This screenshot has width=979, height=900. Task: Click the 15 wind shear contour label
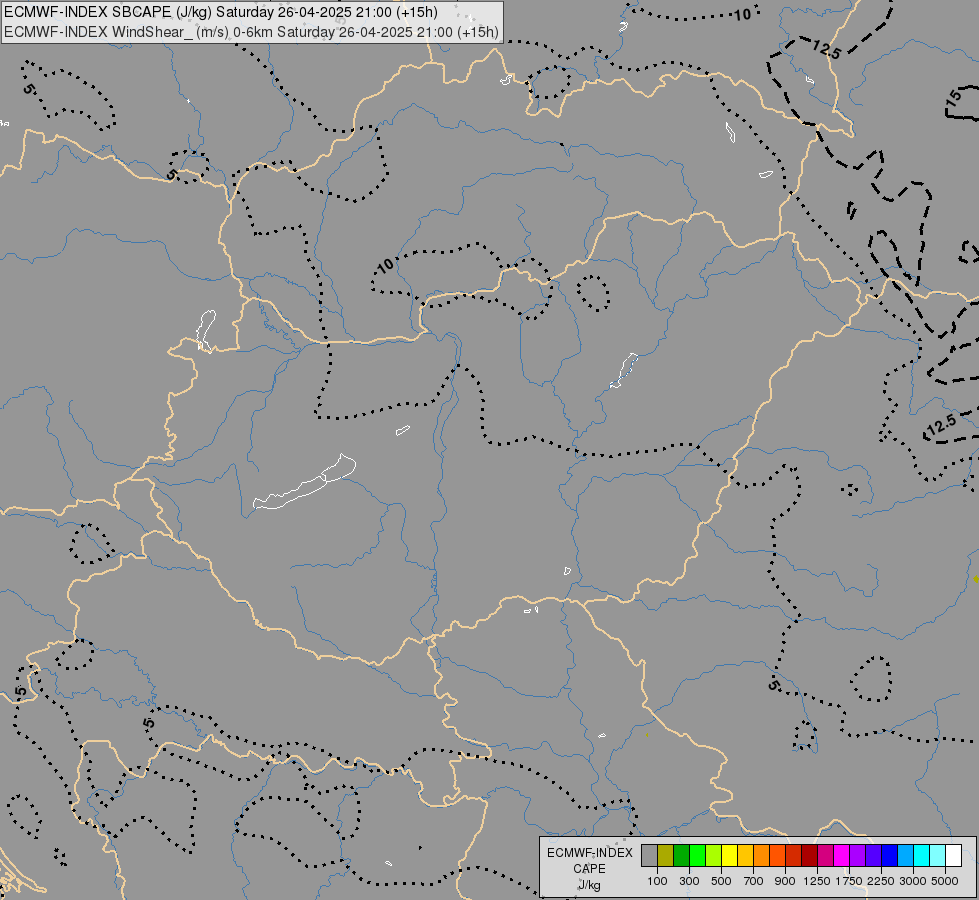pos(955,97)
